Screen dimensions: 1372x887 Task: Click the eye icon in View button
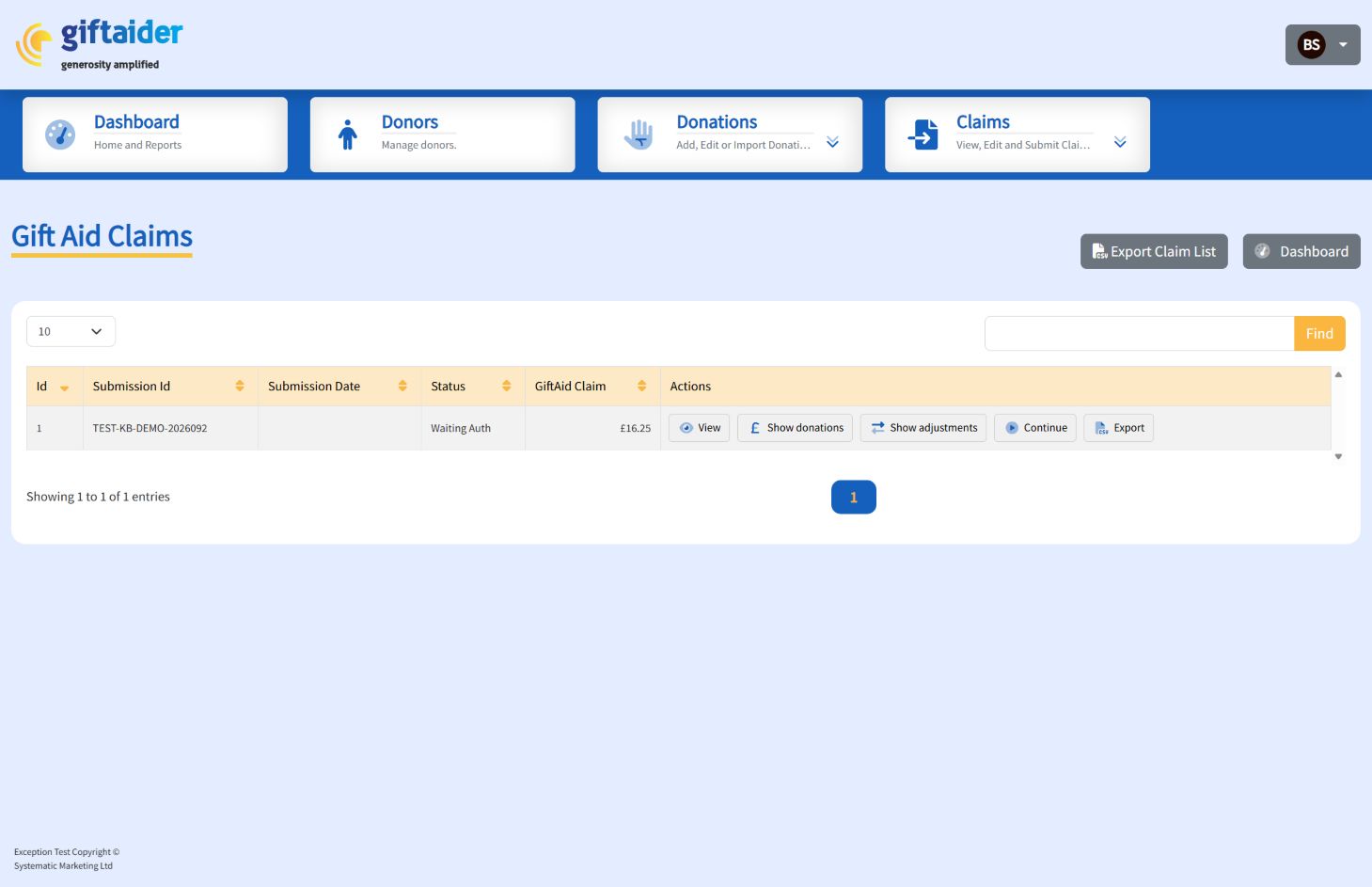pyautogui.click(x=686, y=428)
